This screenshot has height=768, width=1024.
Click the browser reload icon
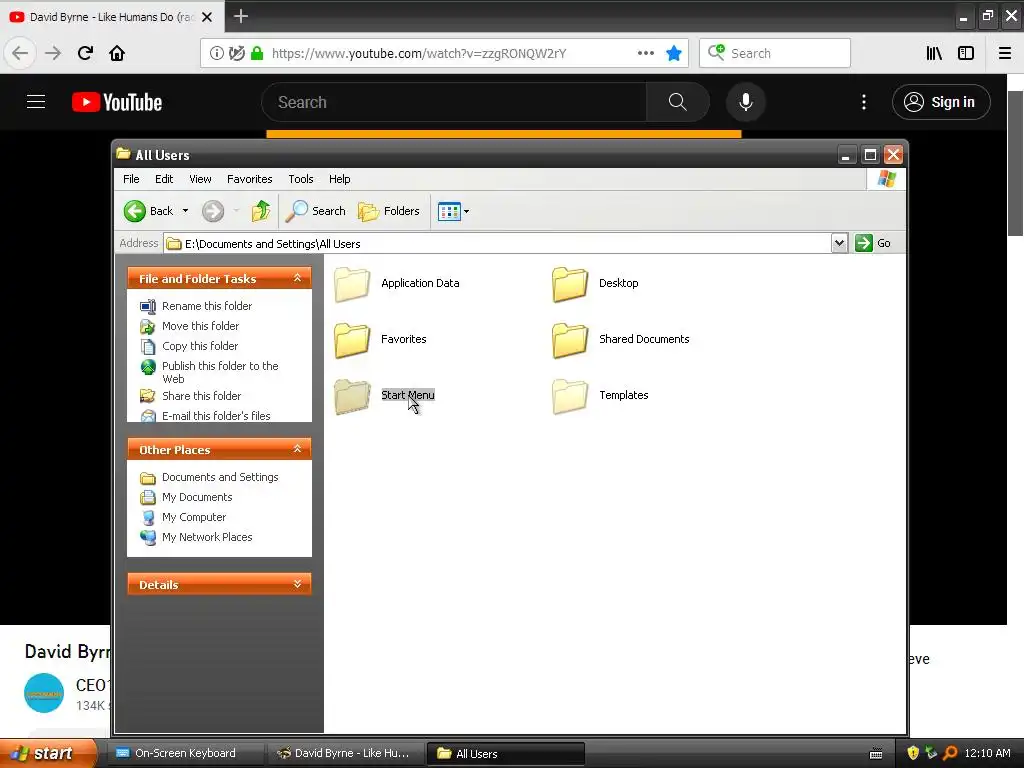pos(85,53)
